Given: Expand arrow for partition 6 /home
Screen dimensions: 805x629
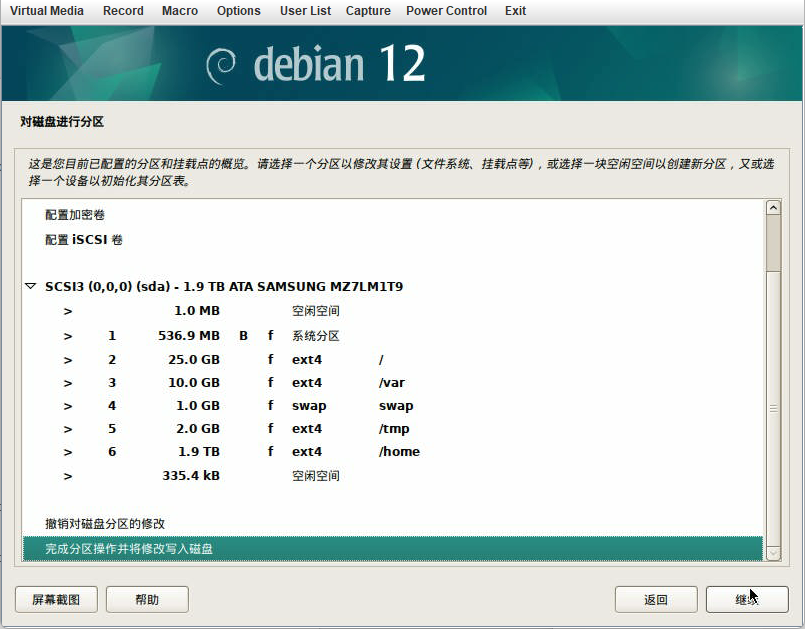Looking at the screenshot, I should tap(68, 452).
